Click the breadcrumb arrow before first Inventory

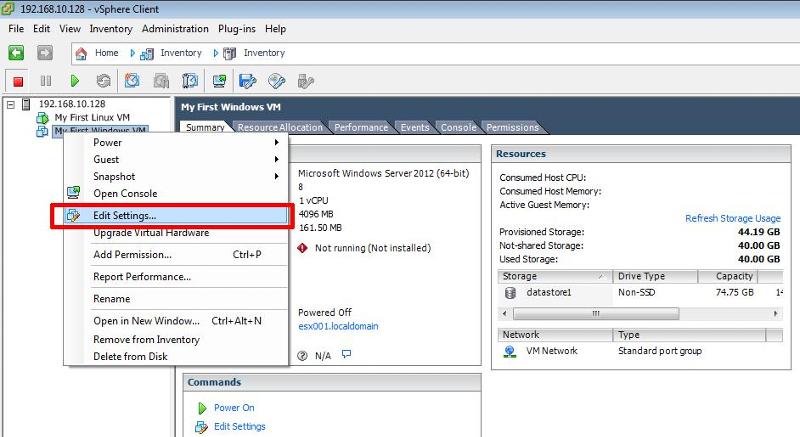tap(133, 53)
